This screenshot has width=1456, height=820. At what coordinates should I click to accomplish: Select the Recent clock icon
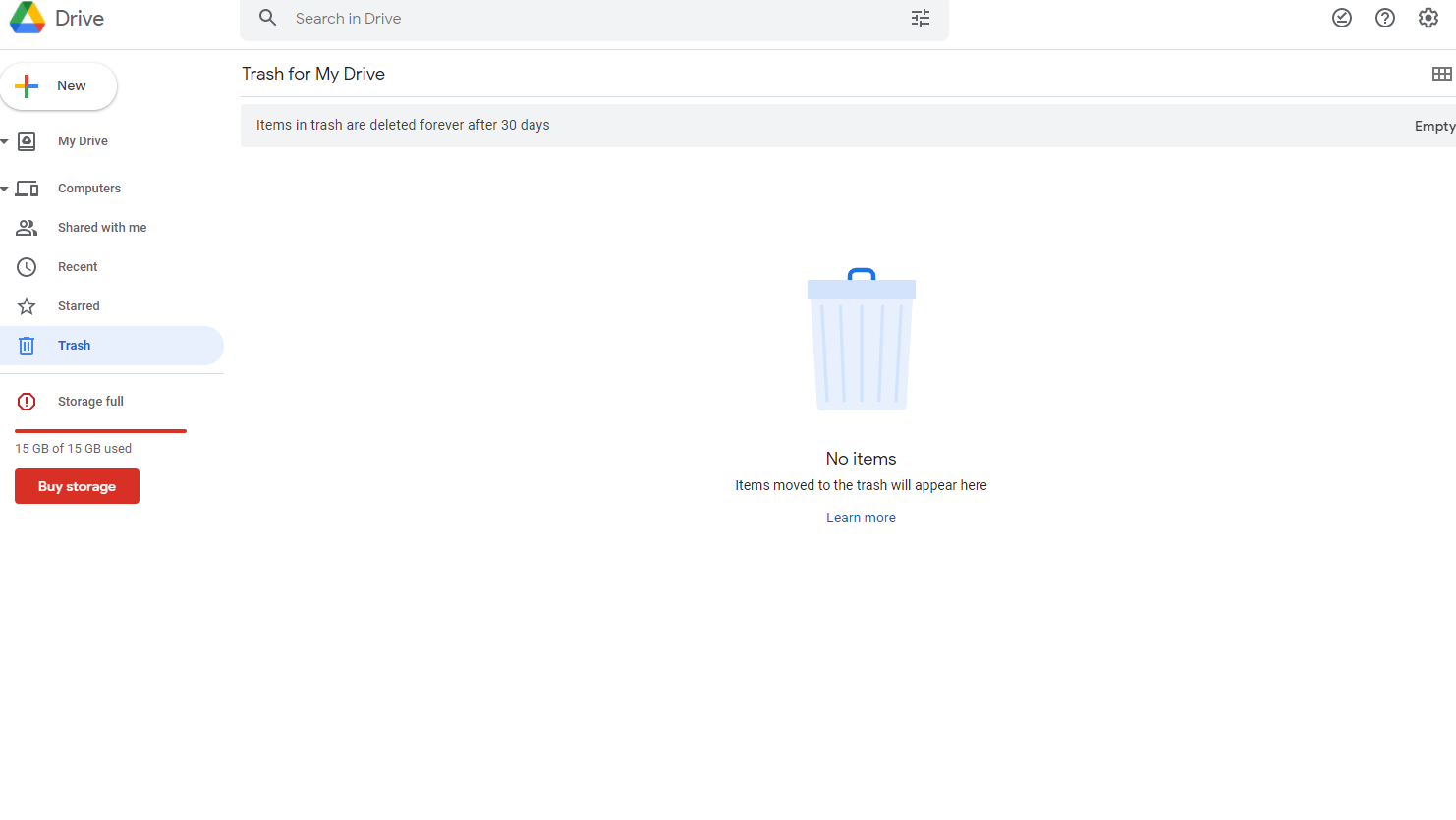[x=27, y=266]
